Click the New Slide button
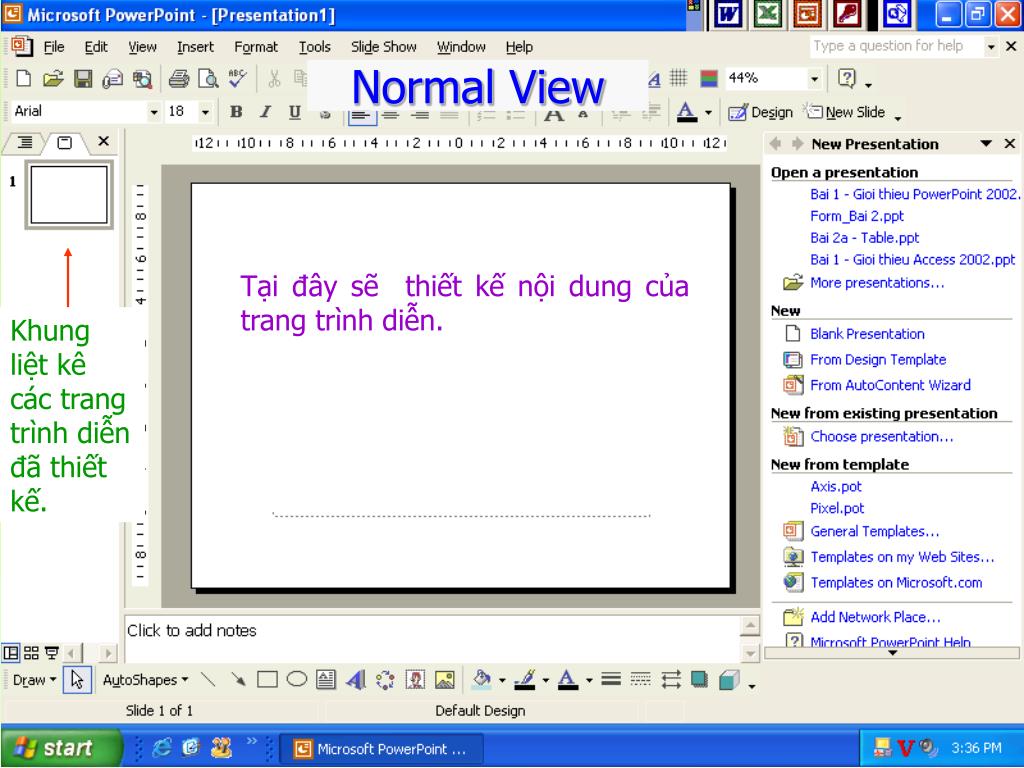Screen dimensions: 1024x768 (x=844, y=112)
